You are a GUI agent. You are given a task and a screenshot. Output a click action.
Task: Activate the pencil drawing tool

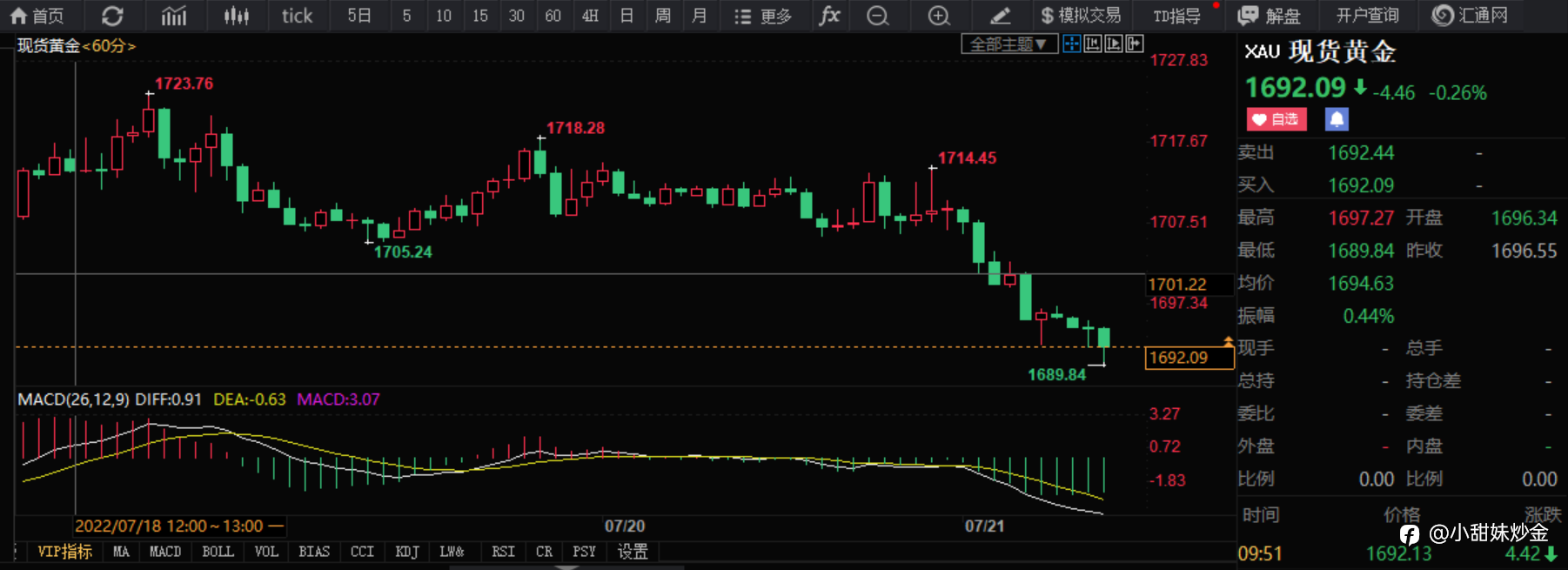point(1001,16)
